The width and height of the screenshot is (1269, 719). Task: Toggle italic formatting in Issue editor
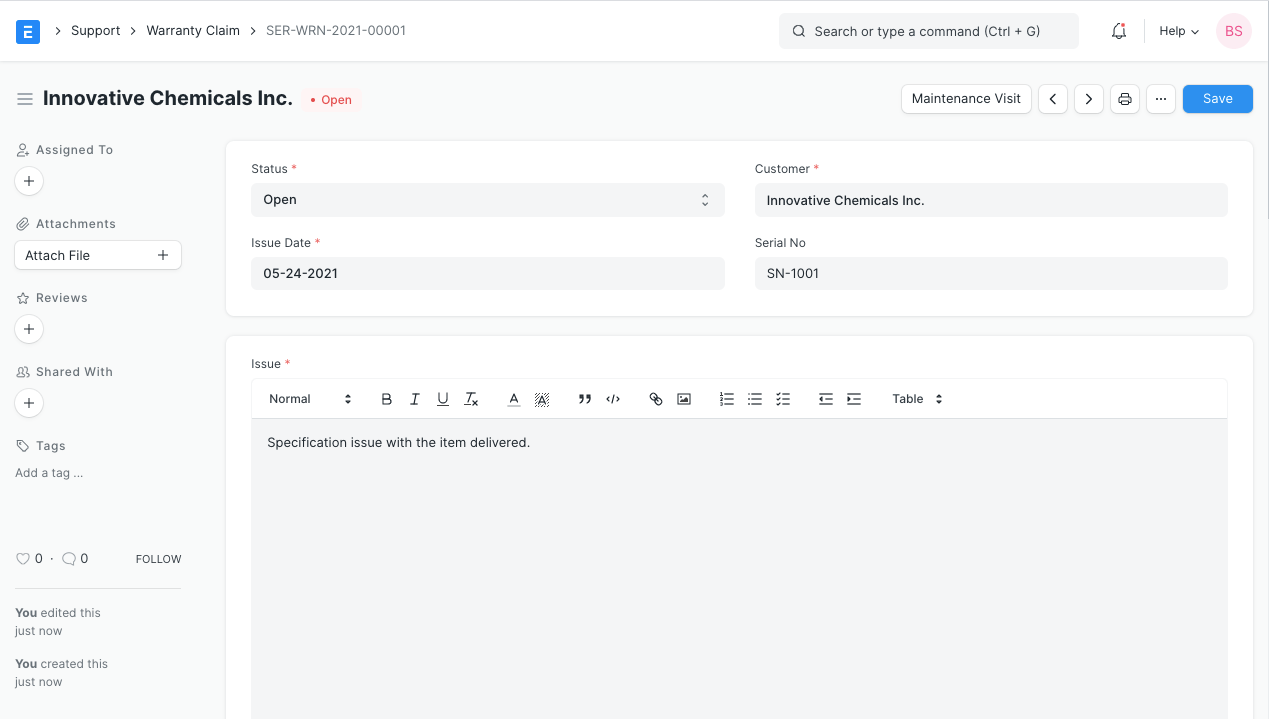415,399
